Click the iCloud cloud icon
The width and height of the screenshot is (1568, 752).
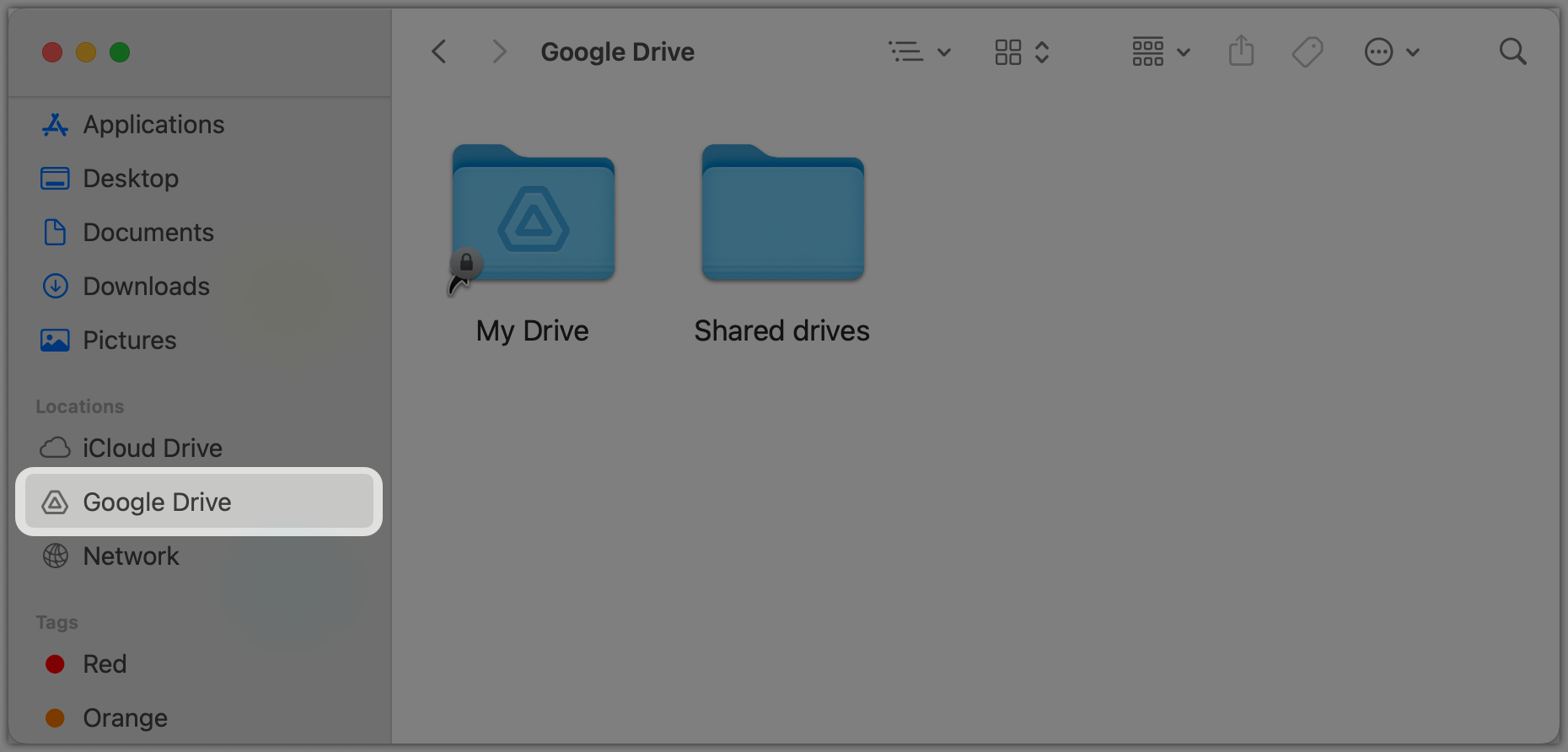click(55, 448)
